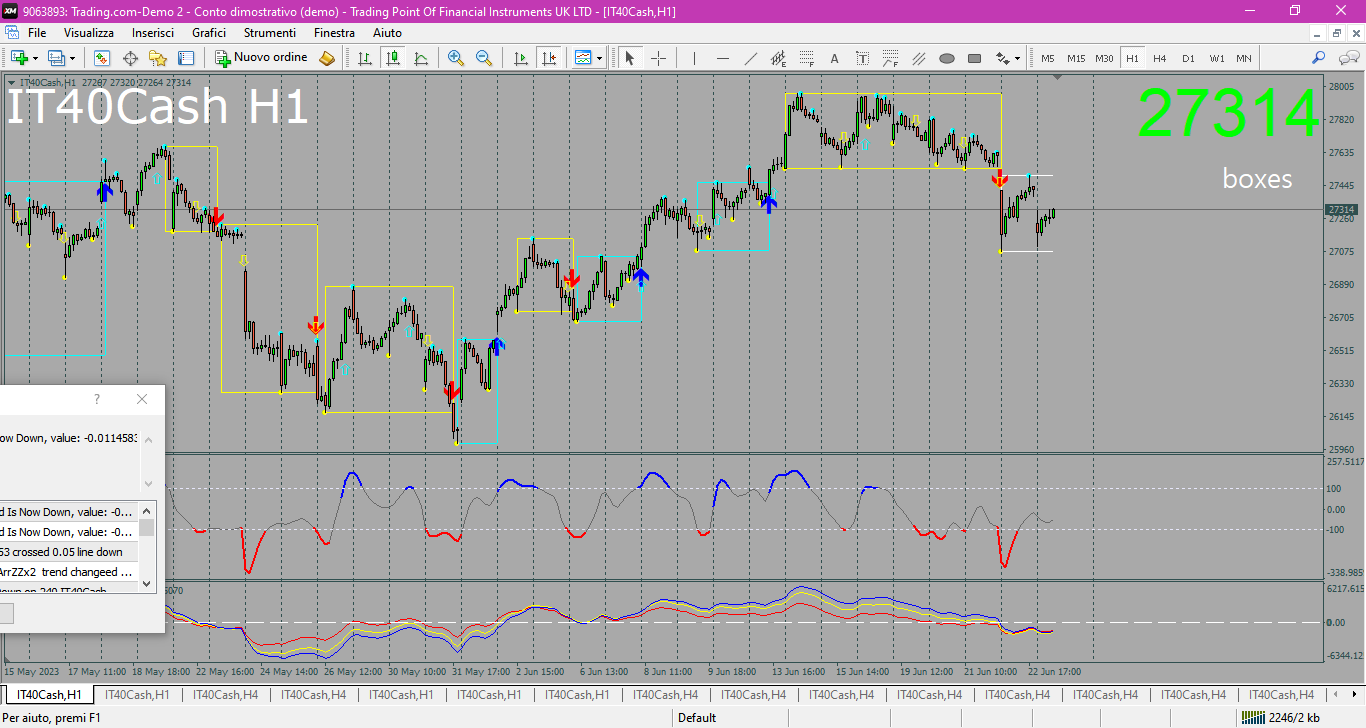Launch MetaEditor with the yellow book icon

(327, 58)
